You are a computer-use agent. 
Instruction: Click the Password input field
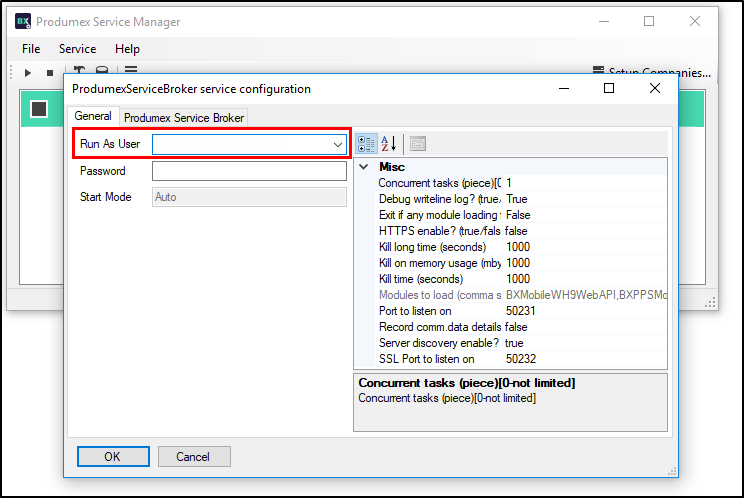(249, 171)
